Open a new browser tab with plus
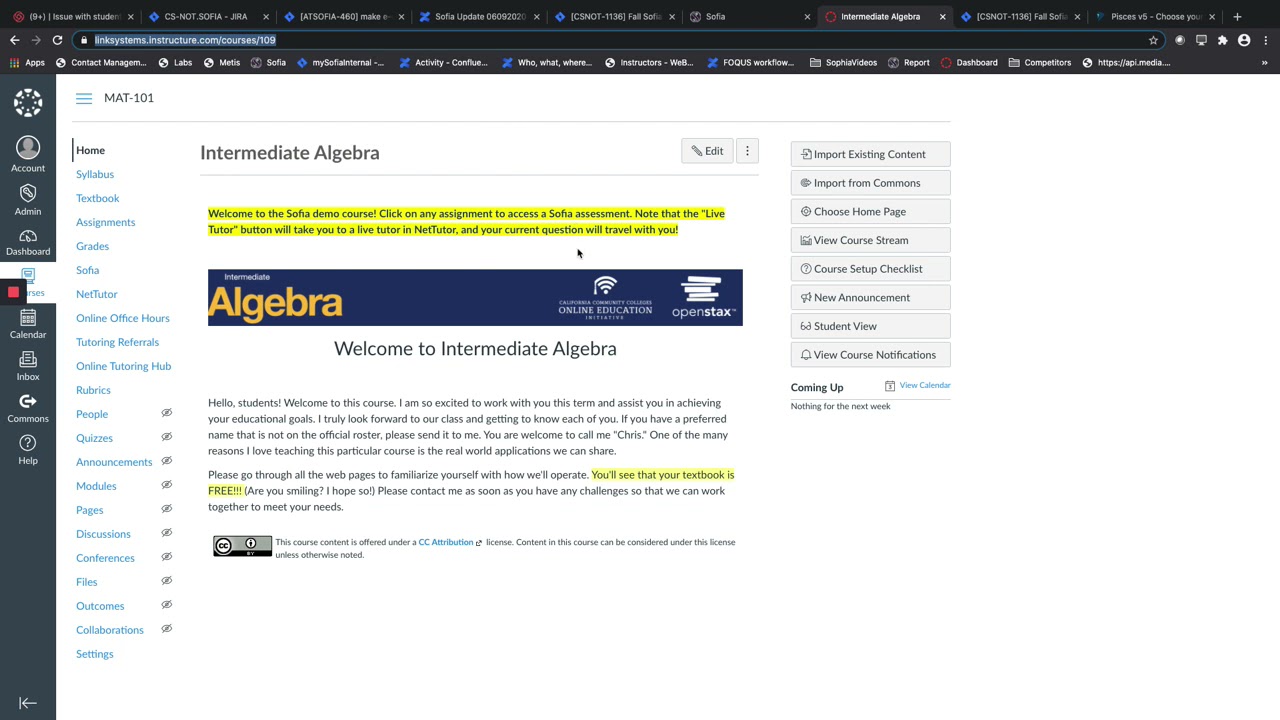Screen dimensions: 1280x720 tap(1237, 16)
